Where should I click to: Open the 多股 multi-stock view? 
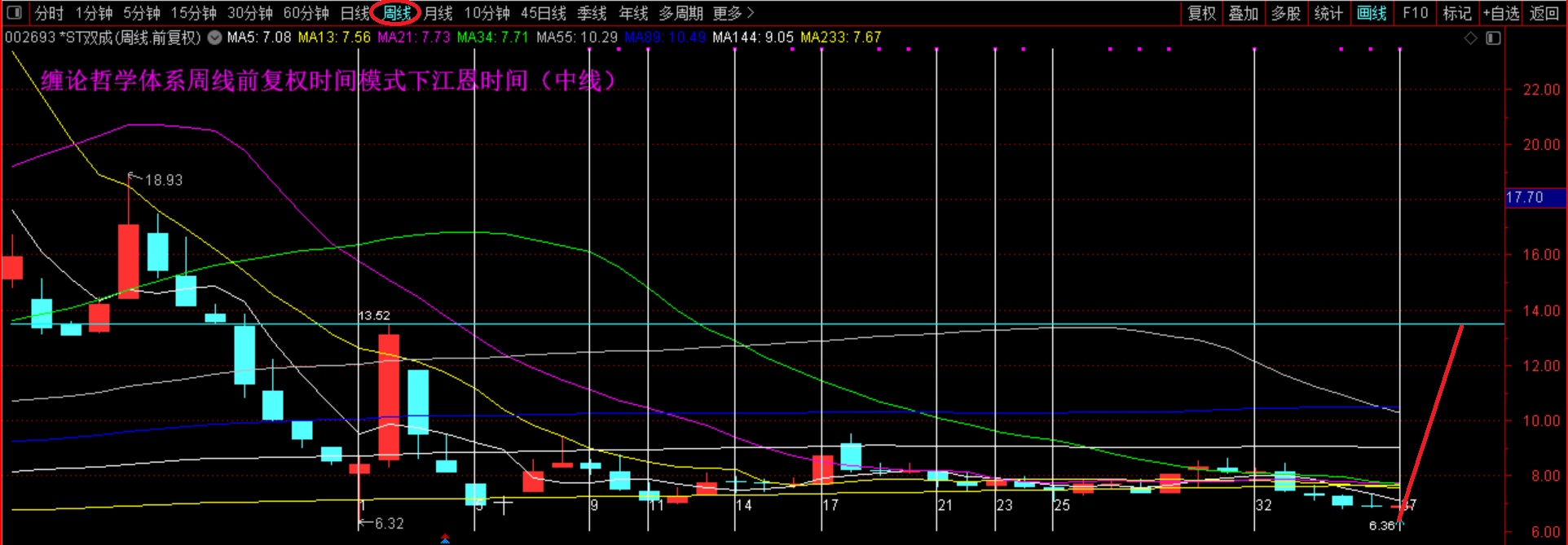[1286, 13]
